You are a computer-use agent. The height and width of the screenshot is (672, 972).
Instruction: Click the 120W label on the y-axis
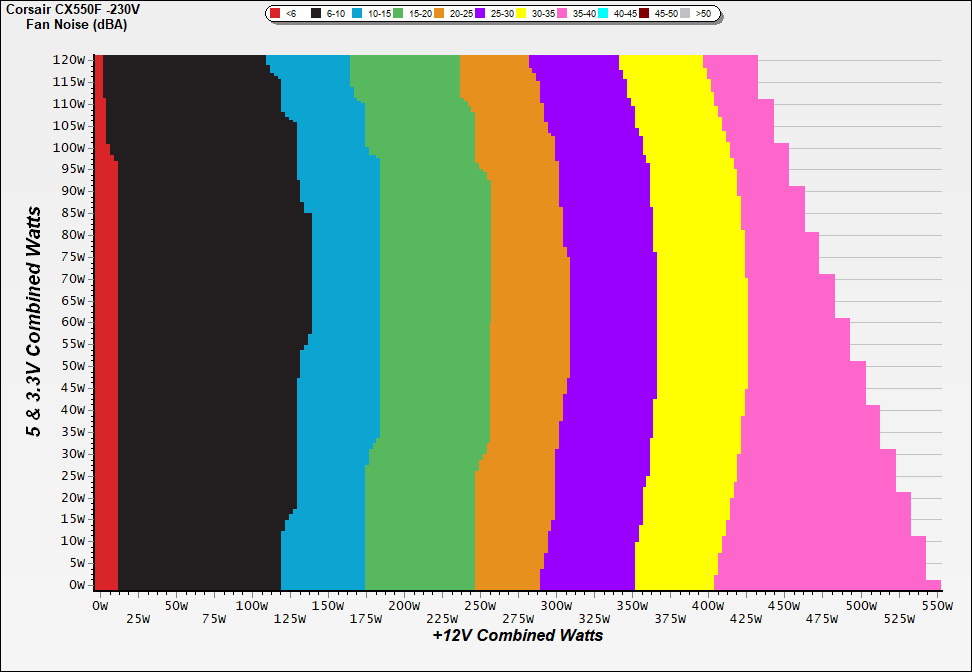69,60
